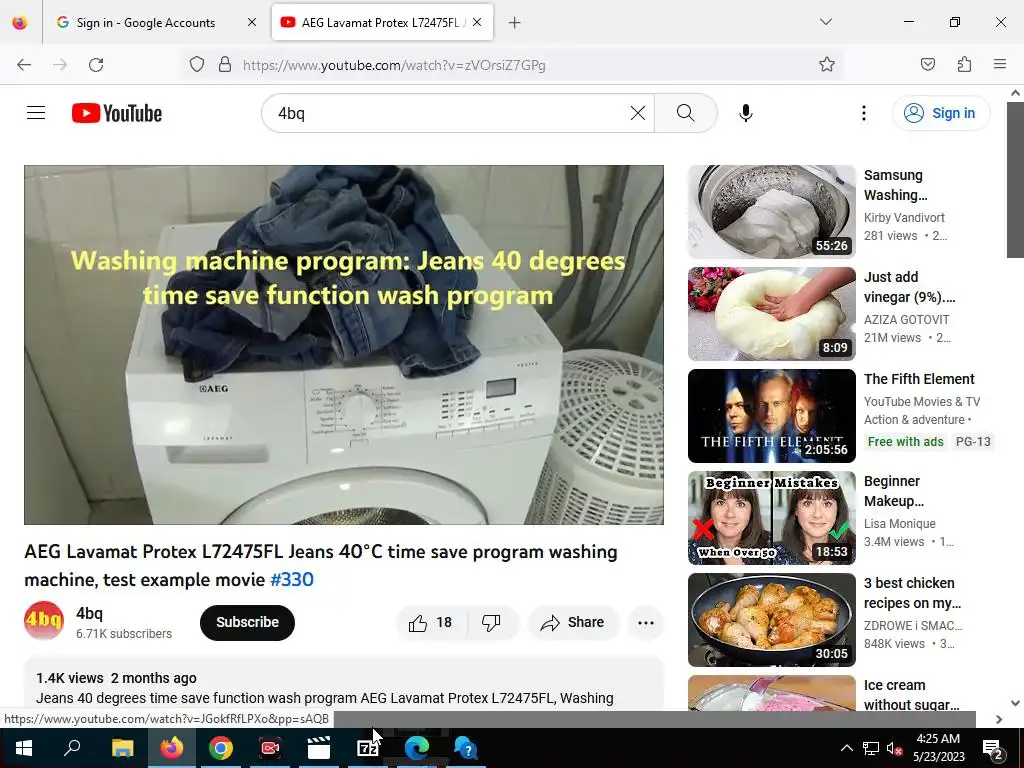
Task: Open Beginner Makeup Mistakes thumbnail
Action: coord(772,517)
